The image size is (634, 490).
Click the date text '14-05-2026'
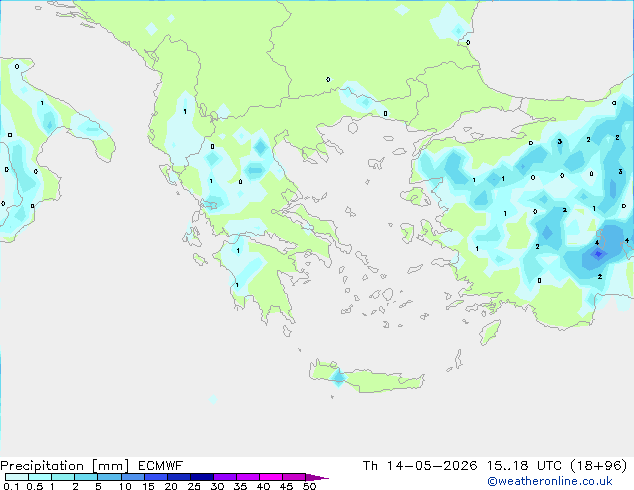[x=432, y=466]
